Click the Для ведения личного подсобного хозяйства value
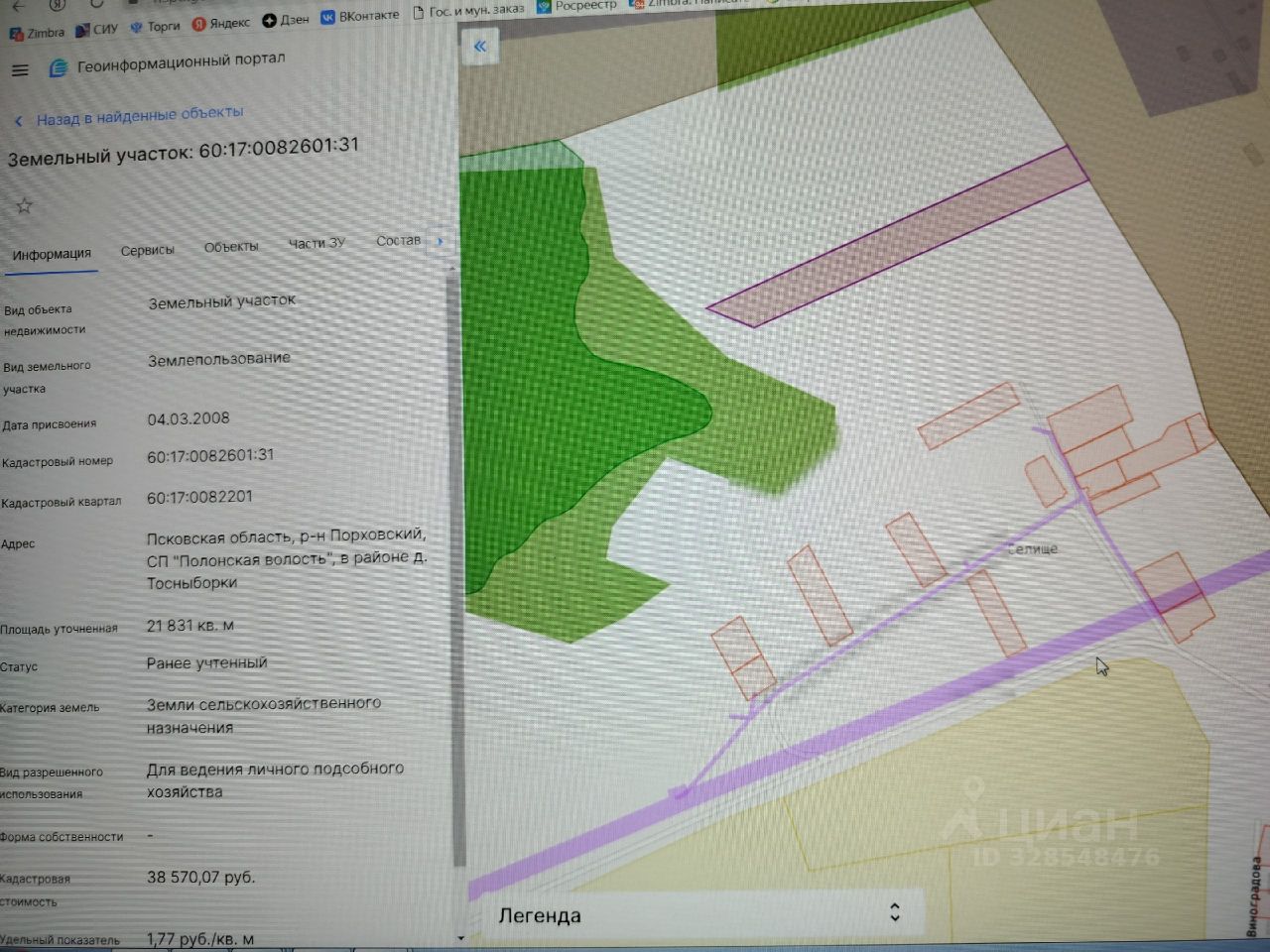Screen dimensions: 1270x952 pyautogui.click(x=275, y=780)
